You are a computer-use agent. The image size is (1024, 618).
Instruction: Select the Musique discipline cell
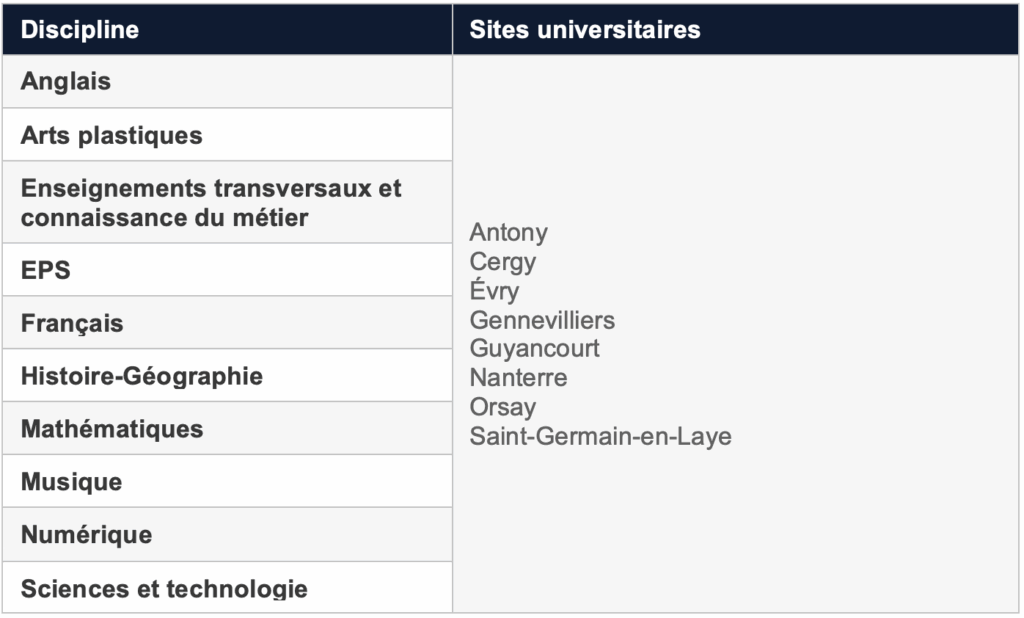(71, 482)
